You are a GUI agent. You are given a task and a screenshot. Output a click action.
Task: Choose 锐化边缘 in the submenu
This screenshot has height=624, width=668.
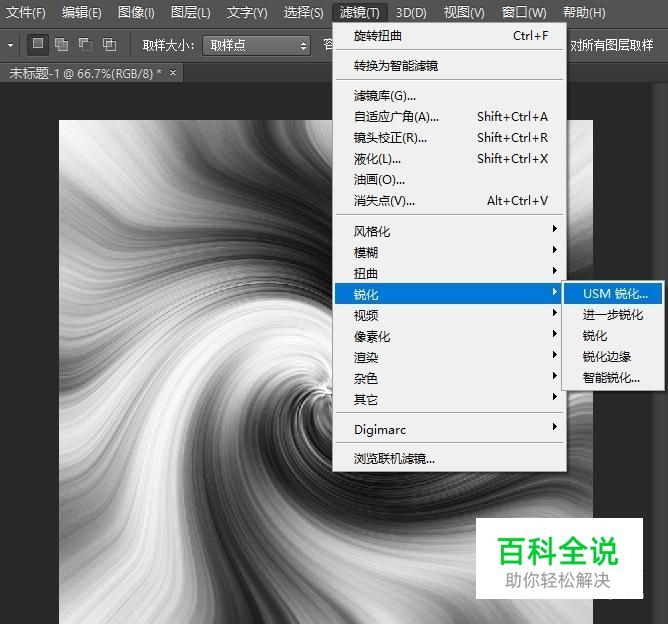(x=613, y=357)
